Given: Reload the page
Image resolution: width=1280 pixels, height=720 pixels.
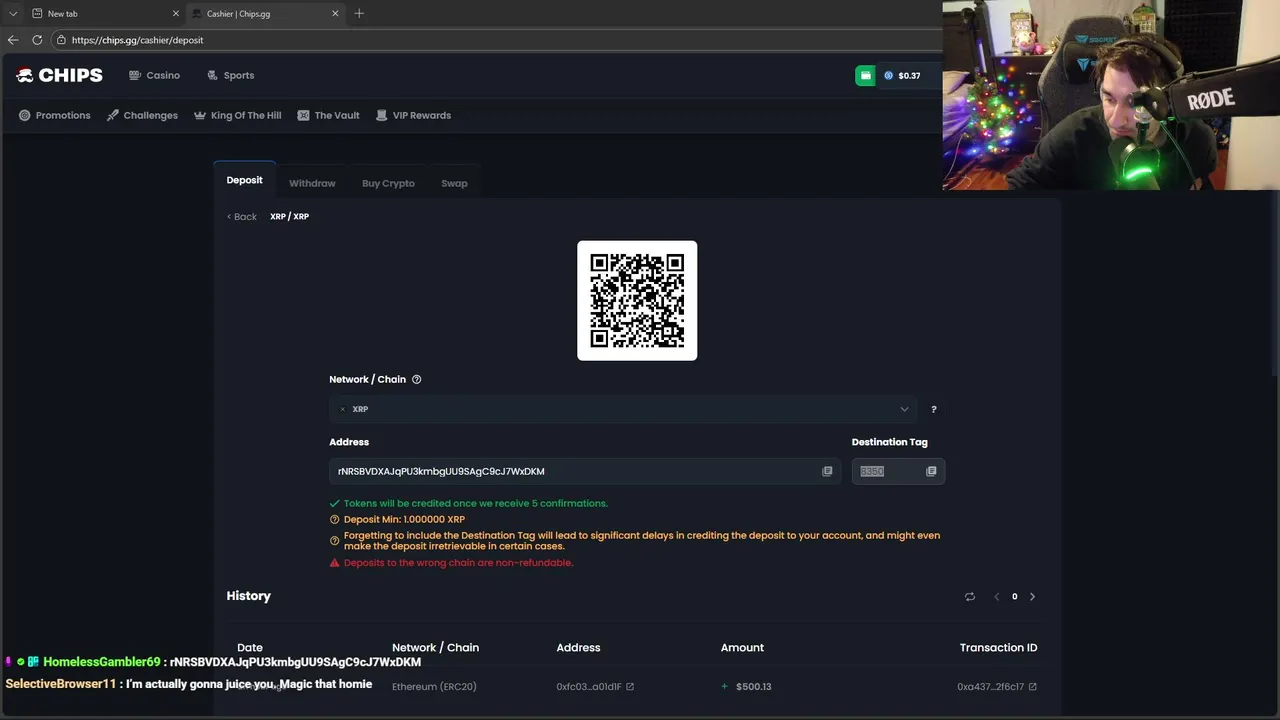Looking at the screenshot, I should tap(37, 40).
